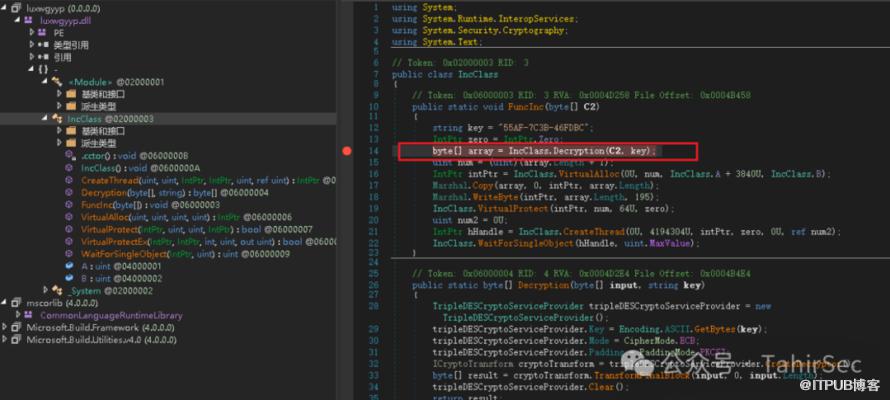The width and height of the screenshot is (890, 400).
Task: Click the Decryption method icon in tree
Action: 69,193
